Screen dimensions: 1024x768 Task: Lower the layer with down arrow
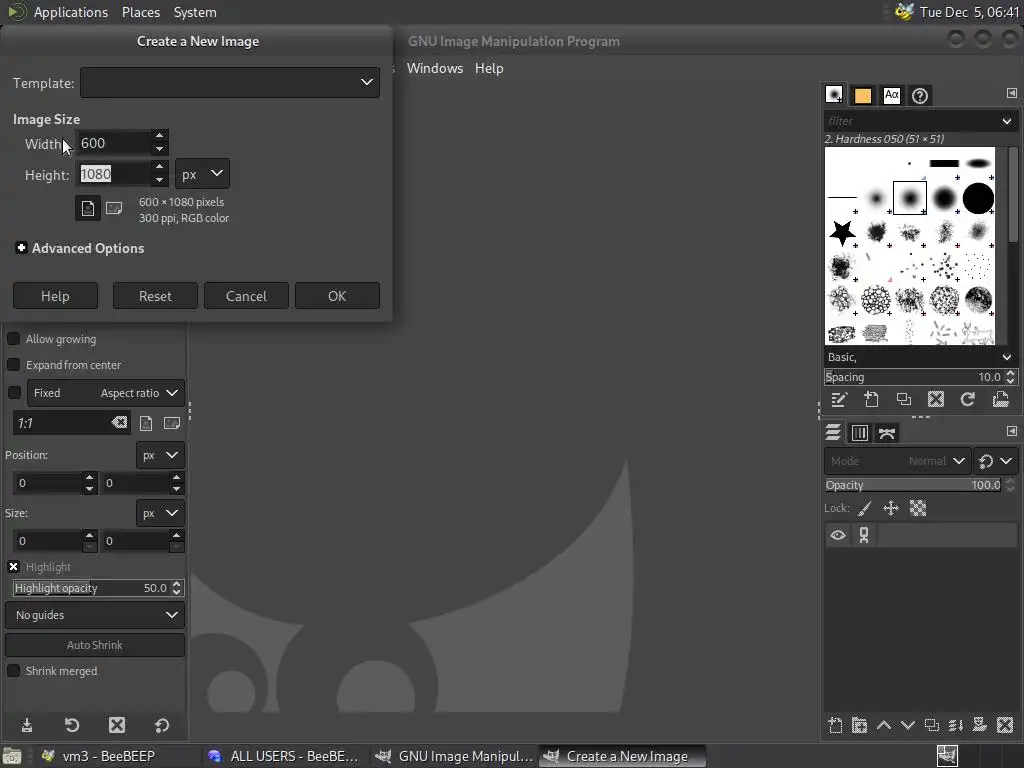[908, 725]
